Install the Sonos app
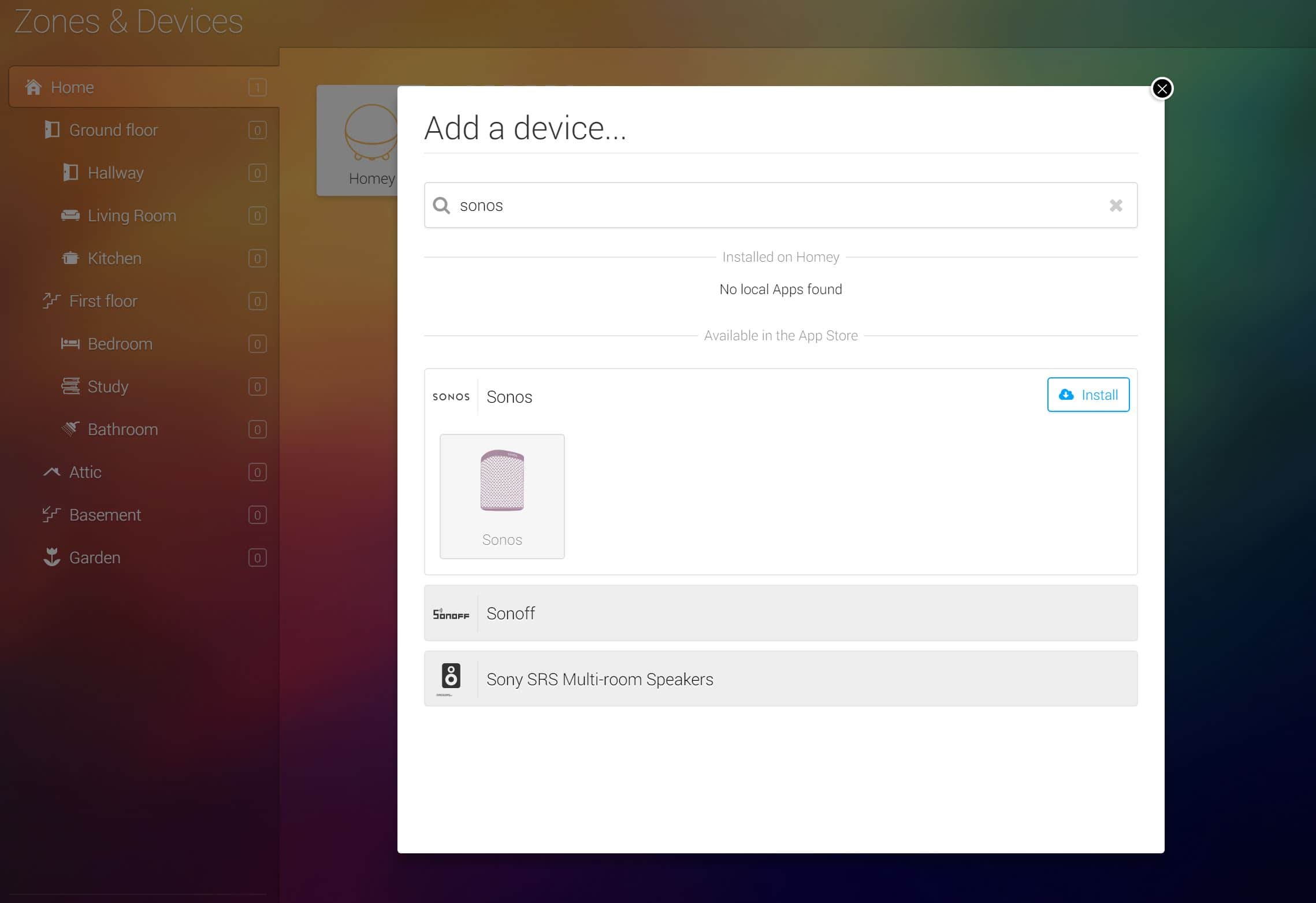The width and height of the screenshot is (1316, 903). [1088, 395]
